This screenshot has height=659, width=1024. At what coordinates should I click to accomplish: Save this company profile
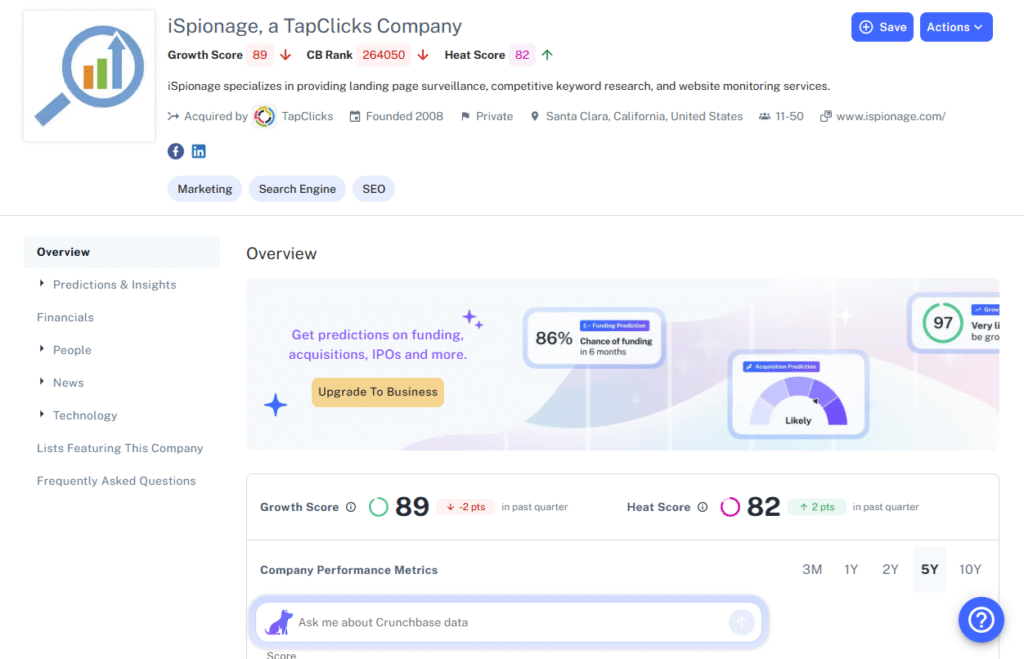[x=882, y=27]
